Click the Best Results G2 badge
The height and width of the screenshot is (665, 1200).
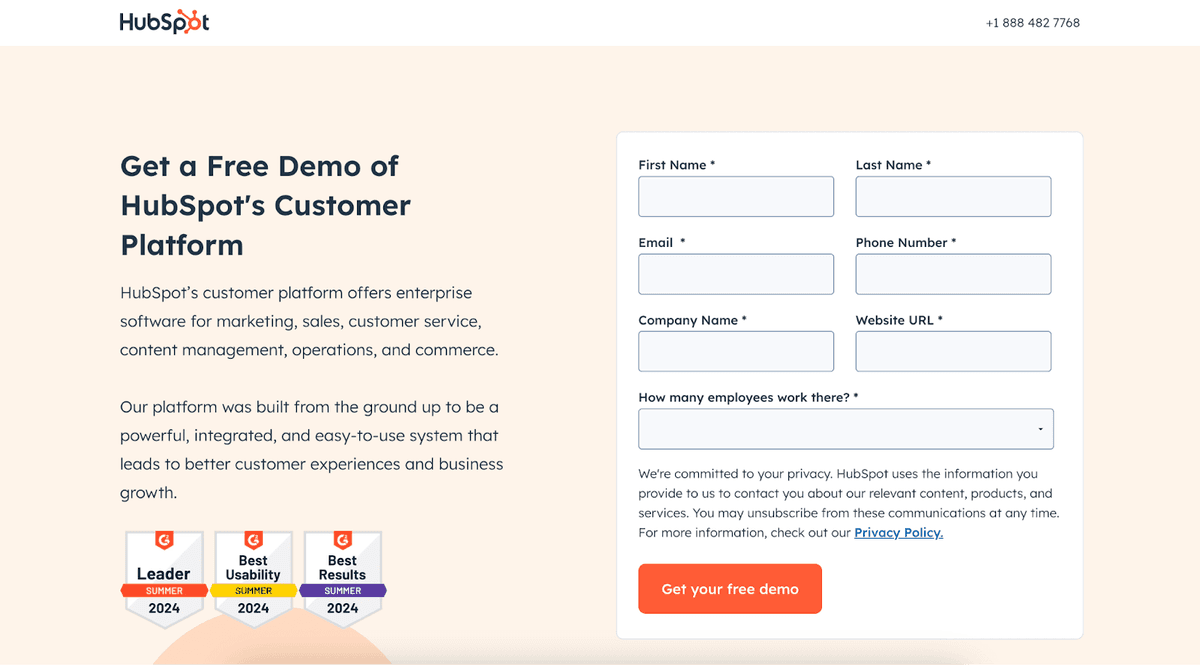click(x=342, y=580)
